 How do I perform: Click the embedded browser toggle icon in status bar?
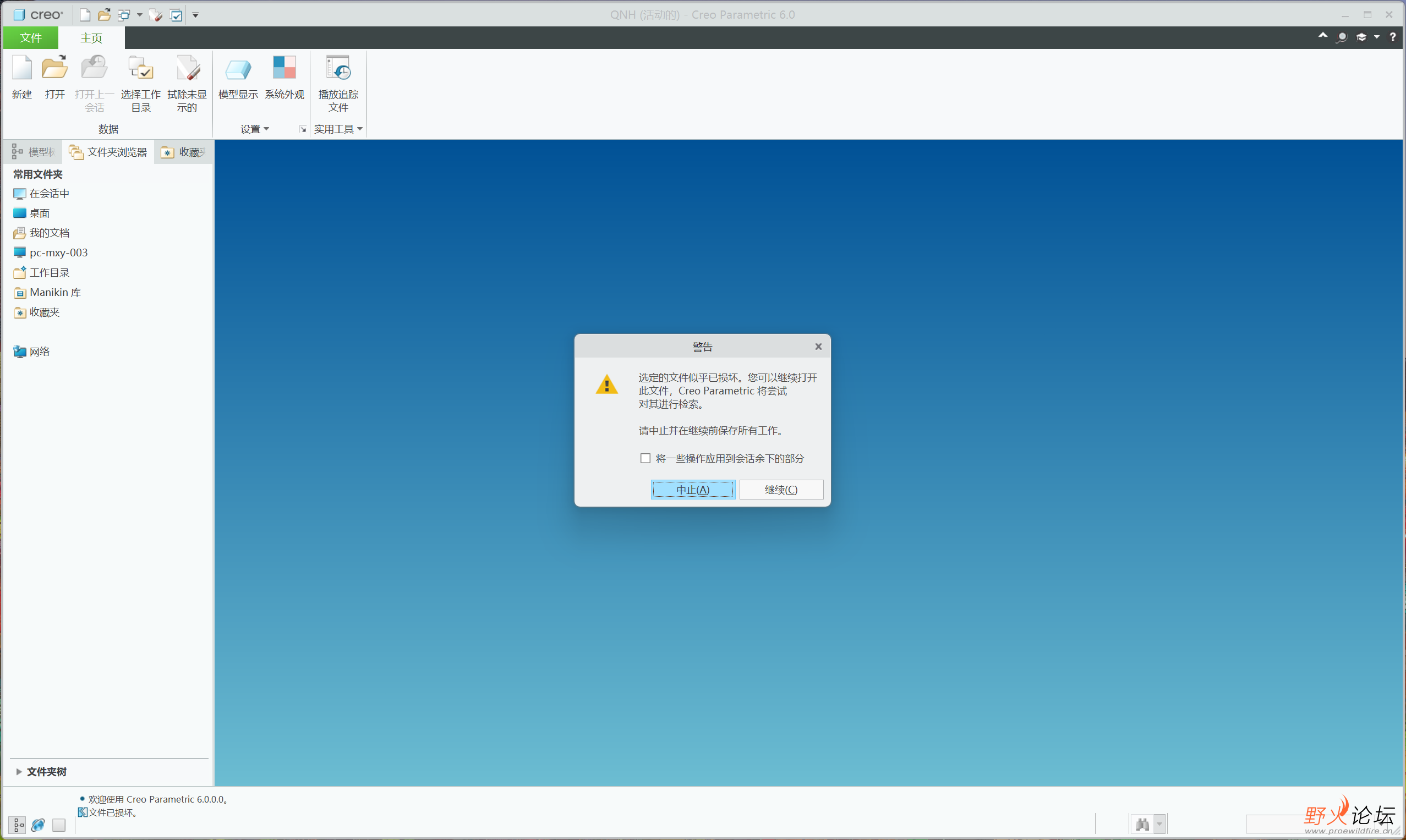coord(38,825)
